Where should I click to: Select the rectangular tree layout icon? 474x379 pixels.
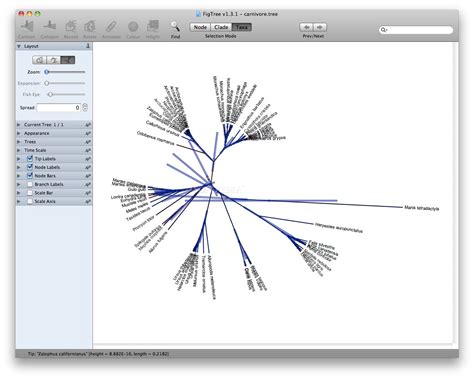[x=39, y=60]
